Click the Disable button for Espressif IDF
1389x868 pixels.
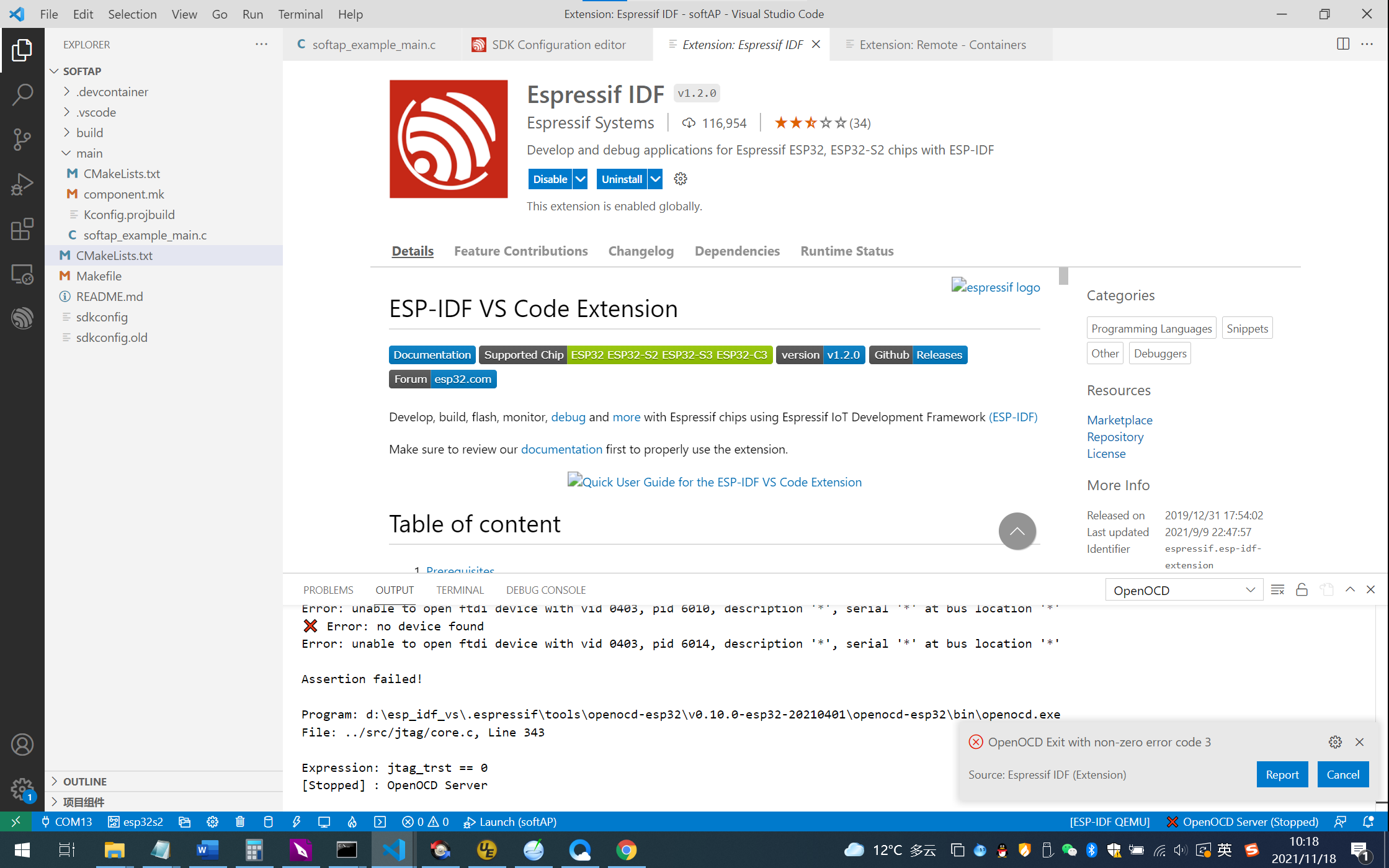click(x=549, y=179)
